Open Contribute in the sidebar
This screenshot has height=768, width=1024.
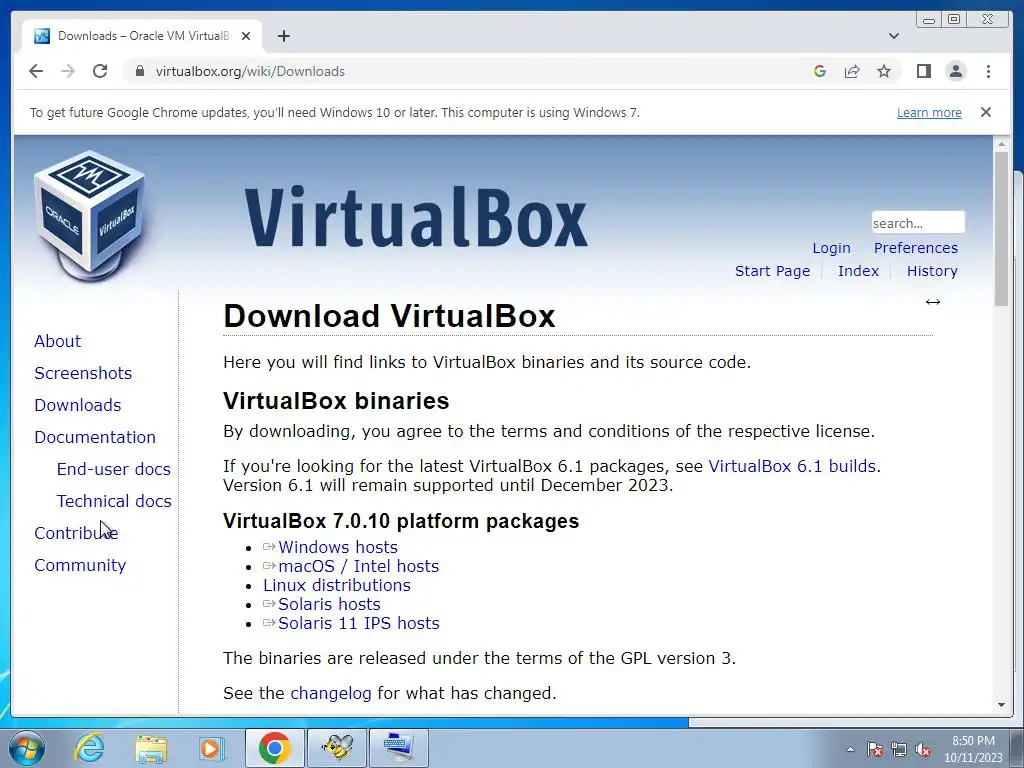click(76, 533)
